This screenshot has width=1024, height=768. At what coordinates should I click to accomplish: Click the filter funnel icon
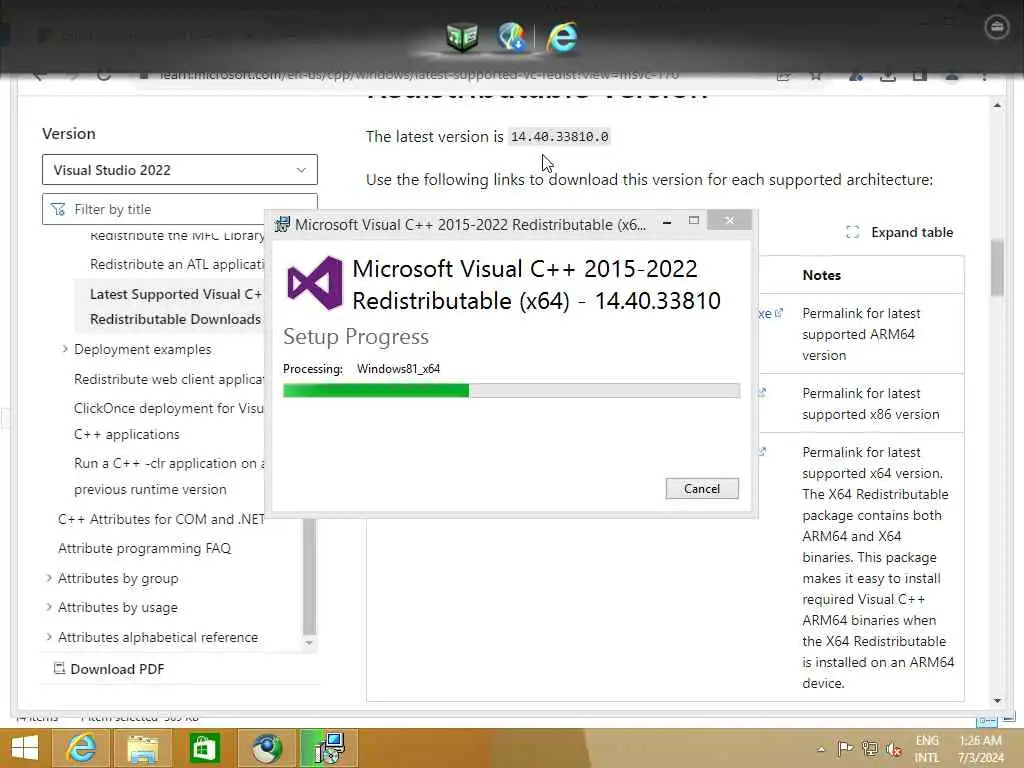click(58, 209)
